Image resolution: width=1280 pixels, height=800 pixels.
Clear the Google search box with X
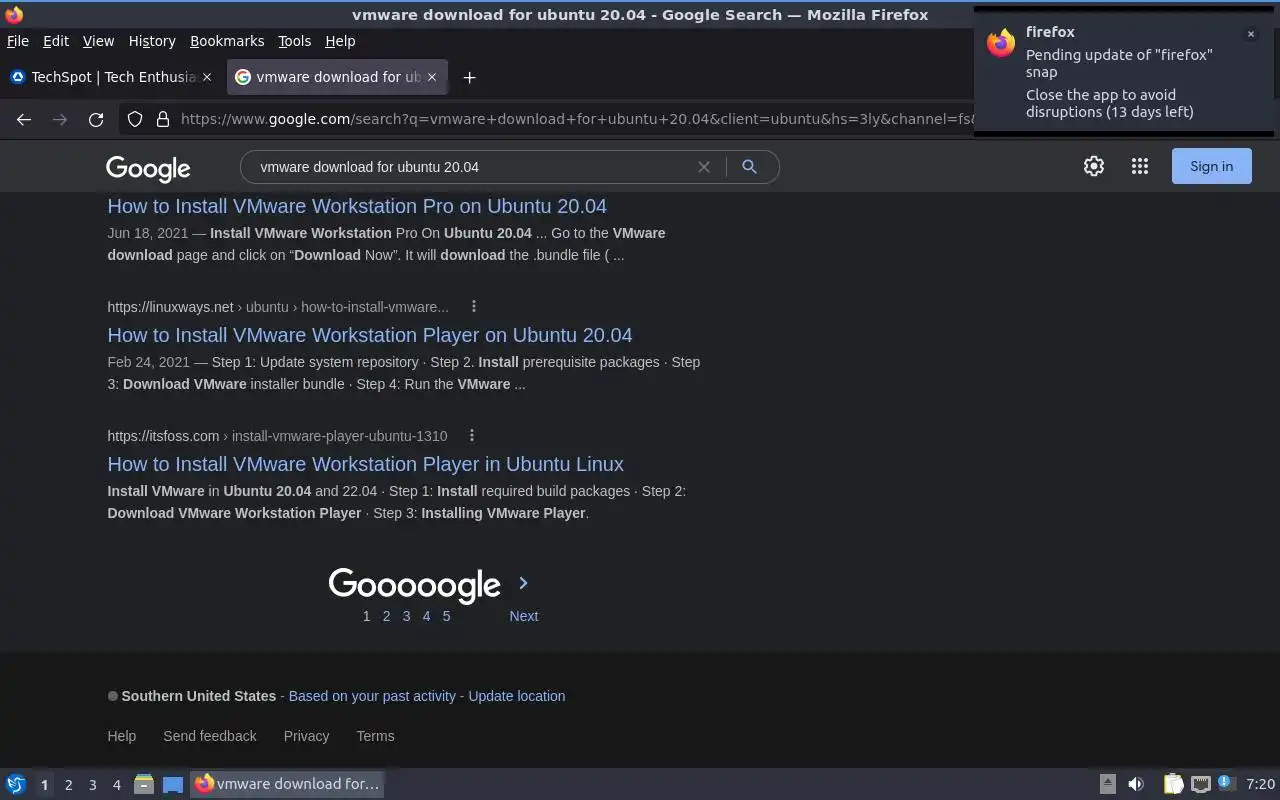(x=704, y=167)
